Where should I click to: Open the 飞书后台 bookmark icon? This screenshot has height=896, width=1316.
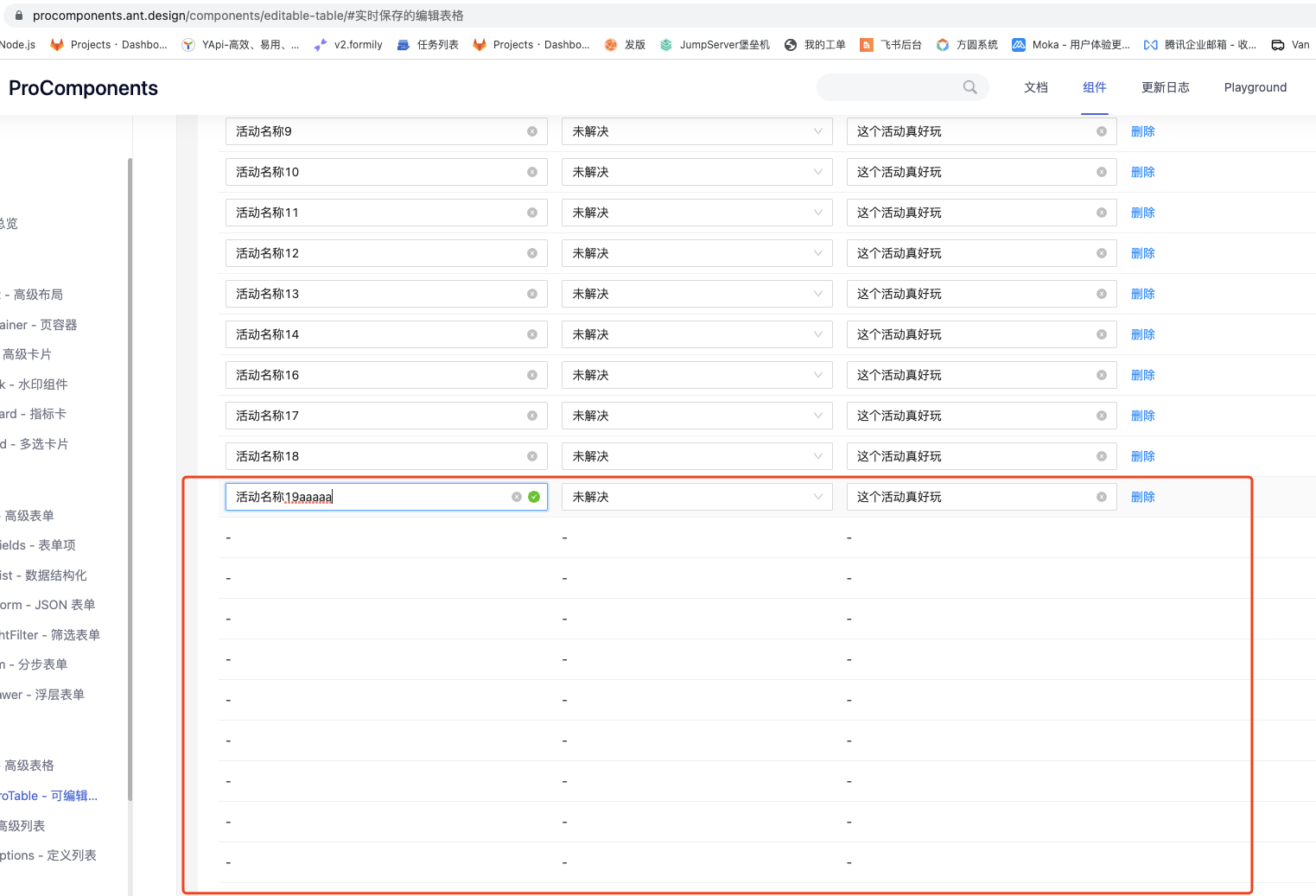tap(867, 44)
